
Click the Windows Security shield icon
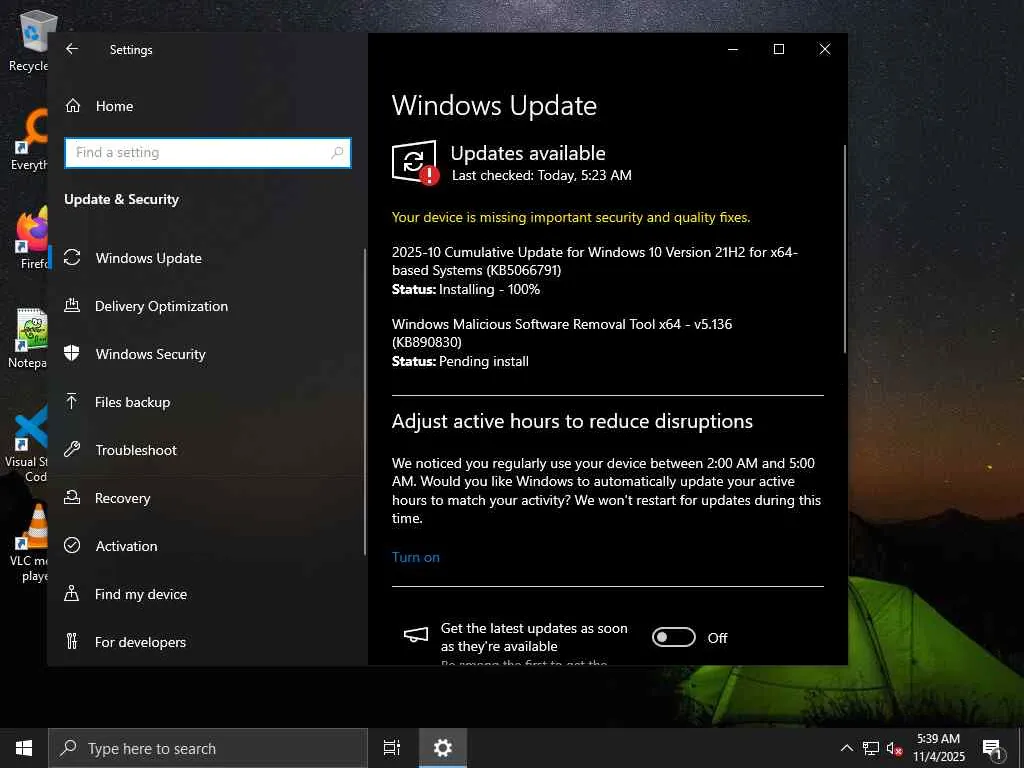pos(72,353)
